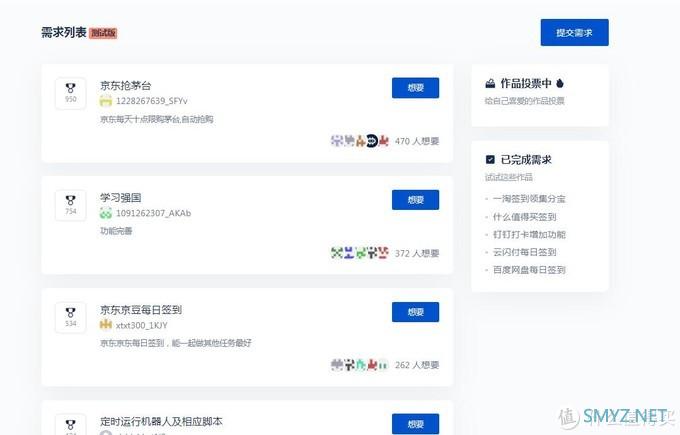Click the 需求列表 page heading

click(64, 33)
